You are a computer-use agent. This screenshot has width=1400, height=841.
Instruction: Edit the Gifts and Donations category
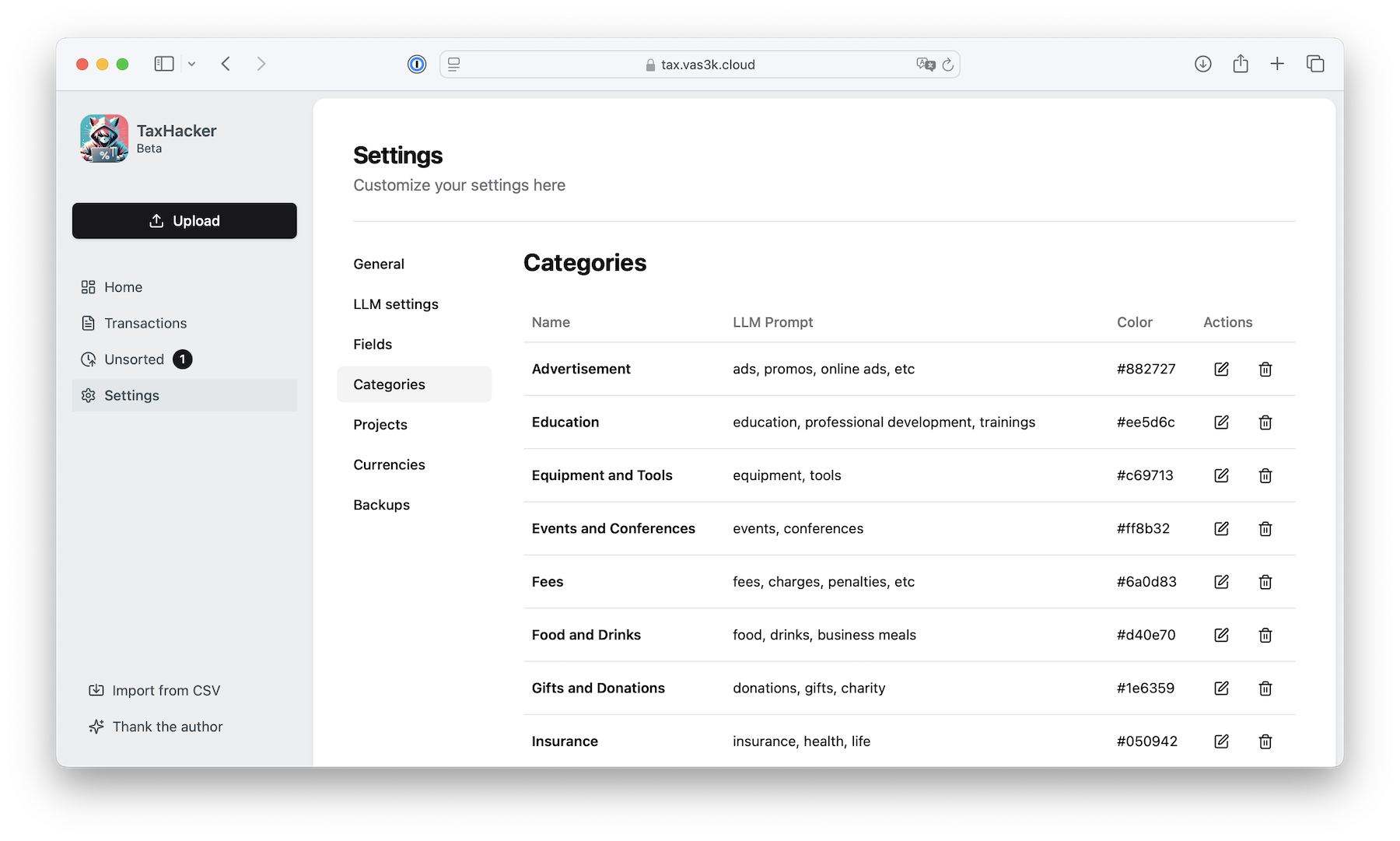point(1221,688)
